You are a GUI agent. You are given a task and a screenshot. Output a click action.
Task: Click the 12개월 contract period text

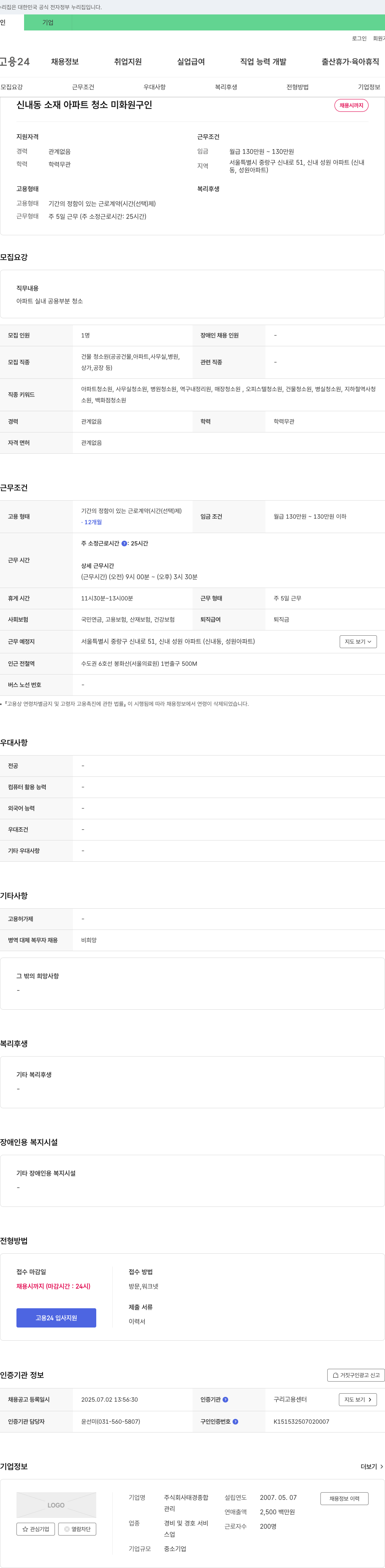(x=91, y=522)
